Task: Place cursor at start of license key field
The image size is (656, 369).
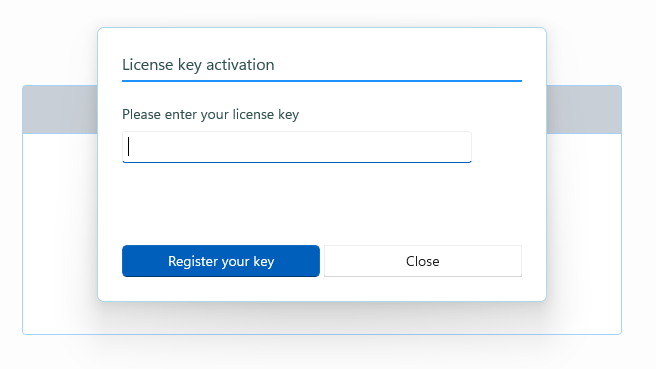Action: coord(129,147)
